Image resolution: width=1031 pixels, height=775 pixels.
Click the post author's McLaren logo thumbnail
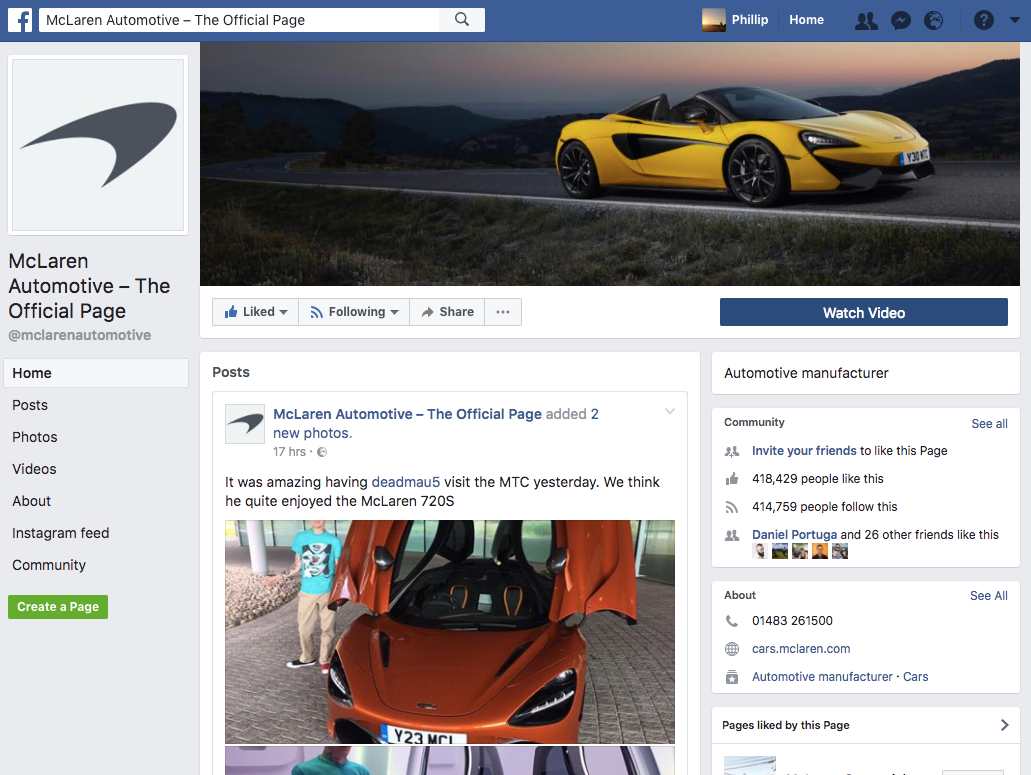[245, 424]
